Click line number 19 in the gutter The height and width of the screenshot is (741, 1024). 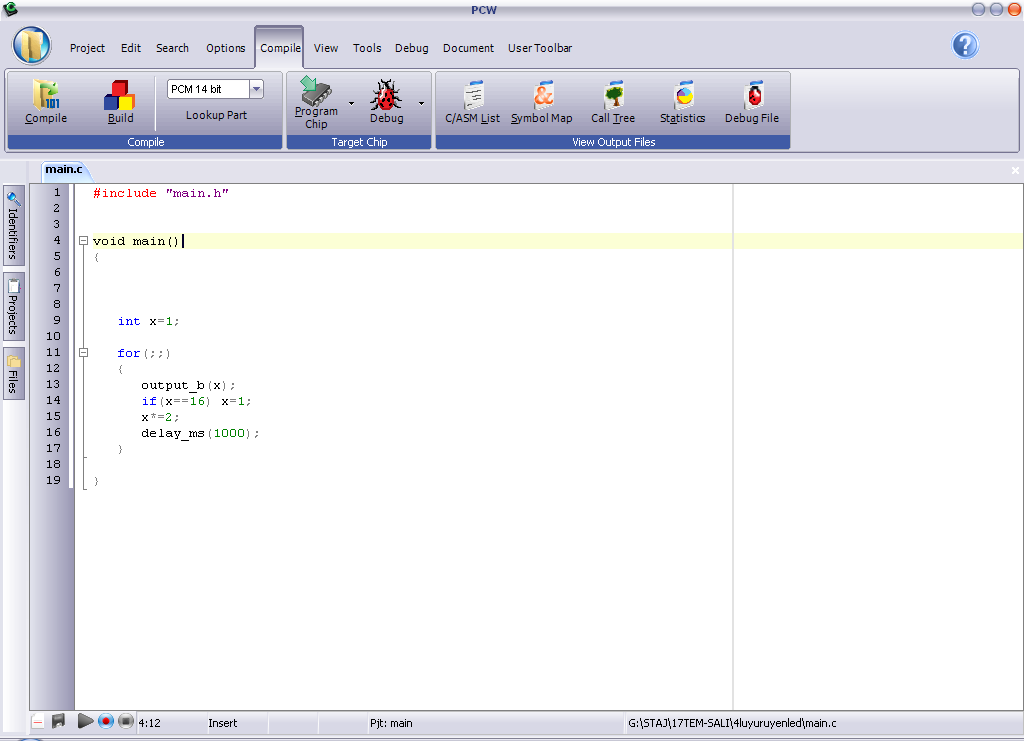coord(54,481)
